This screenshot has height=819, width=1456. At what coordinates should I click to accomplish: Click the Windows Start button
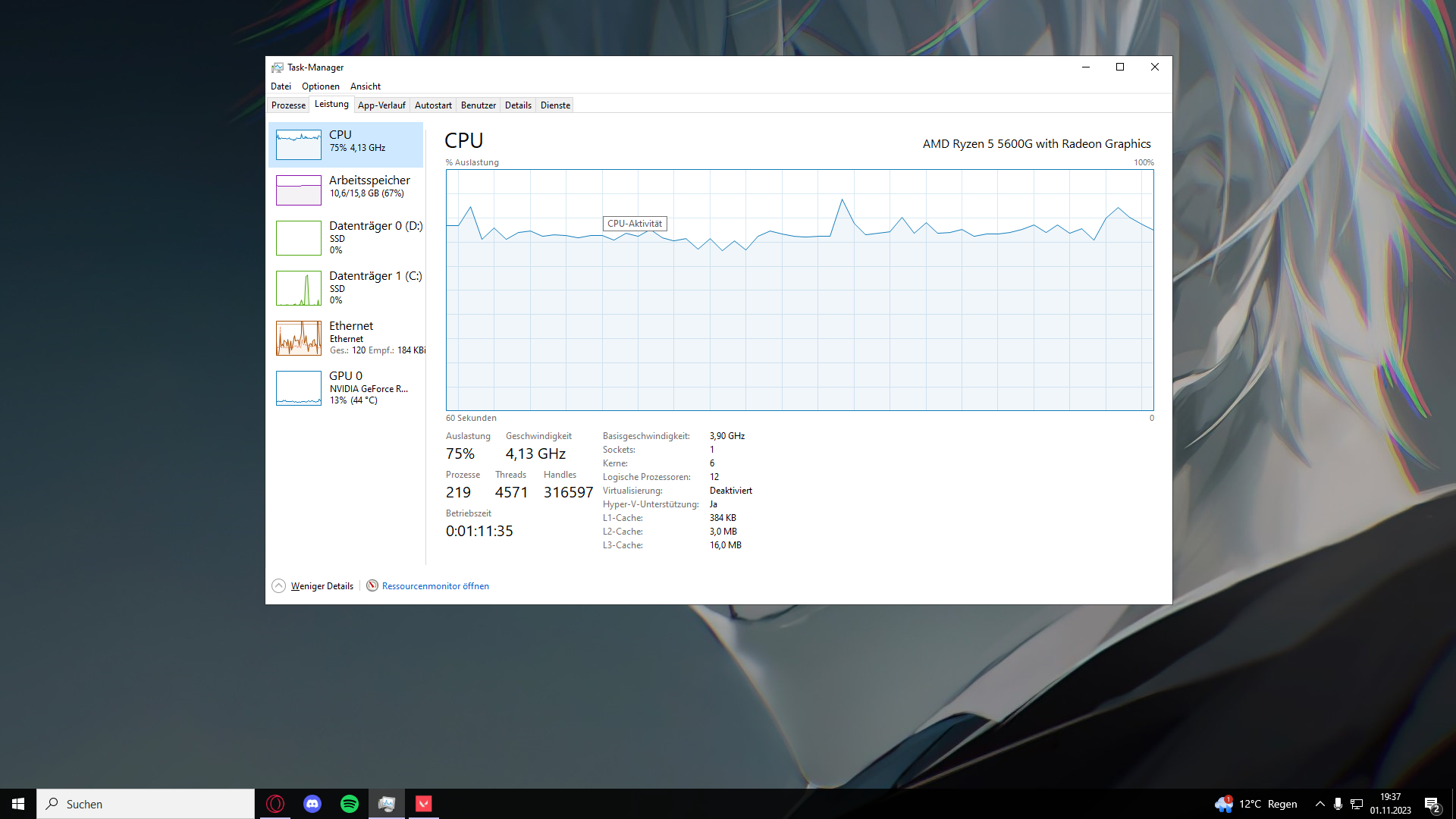pyautogui.click(x=18, y=804)
